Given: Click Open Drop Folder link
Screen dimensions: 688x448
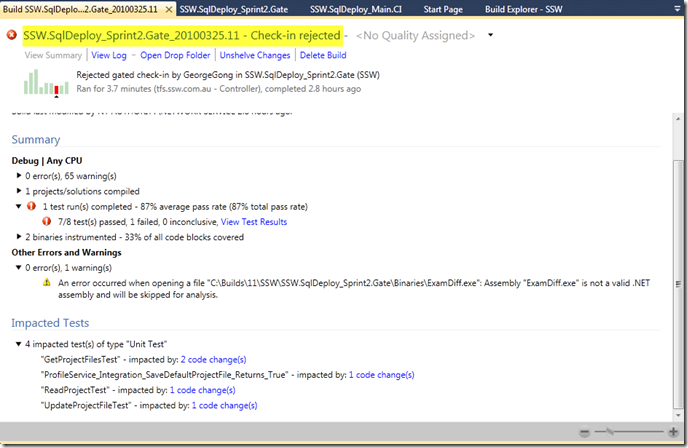Looking at the screenshot, I should (175, 55).
